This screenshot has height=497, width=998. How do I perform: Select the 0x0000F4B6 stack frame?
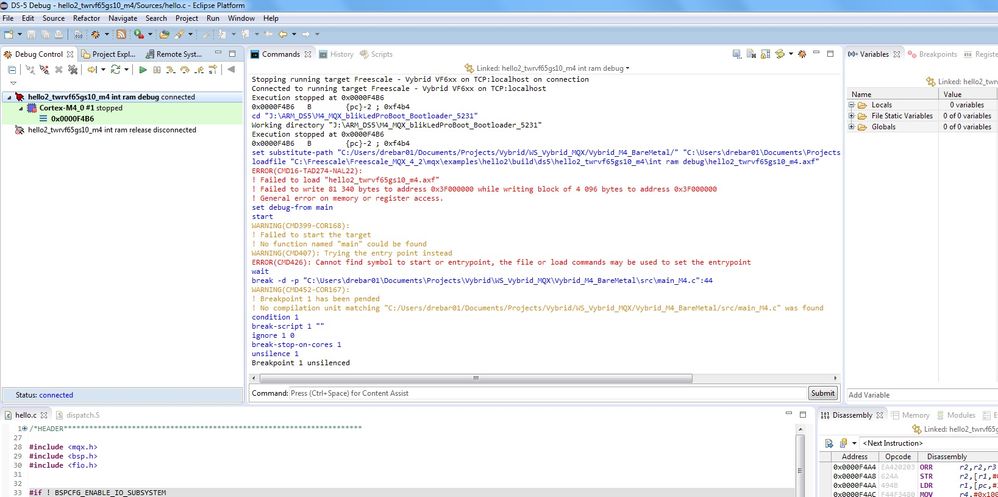coord(67,119)
